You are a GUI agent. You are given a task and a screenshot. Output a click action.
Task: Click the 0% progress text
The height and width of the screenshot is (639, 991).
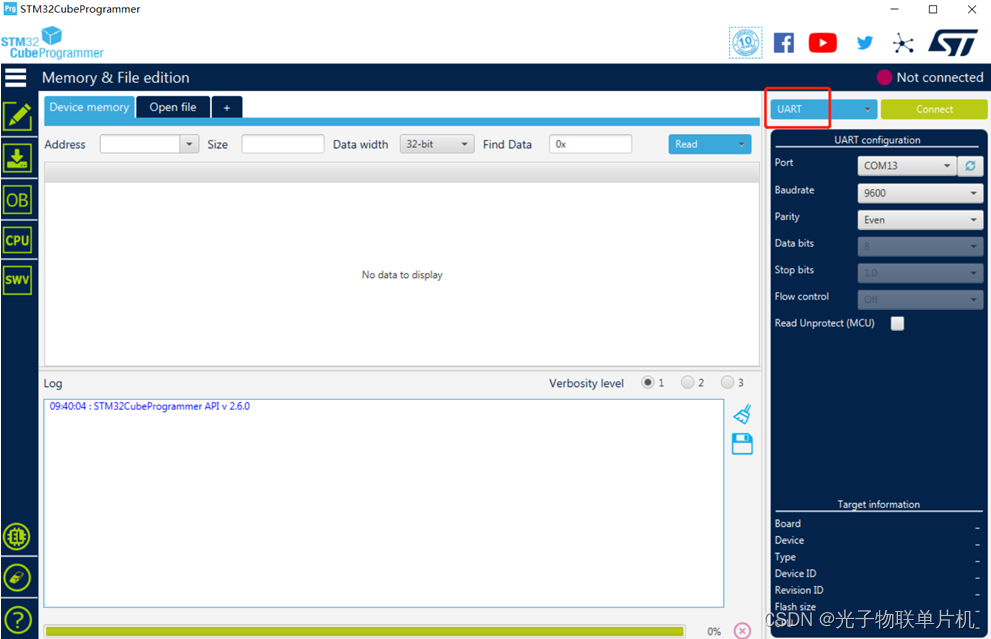tap(714, 631)
